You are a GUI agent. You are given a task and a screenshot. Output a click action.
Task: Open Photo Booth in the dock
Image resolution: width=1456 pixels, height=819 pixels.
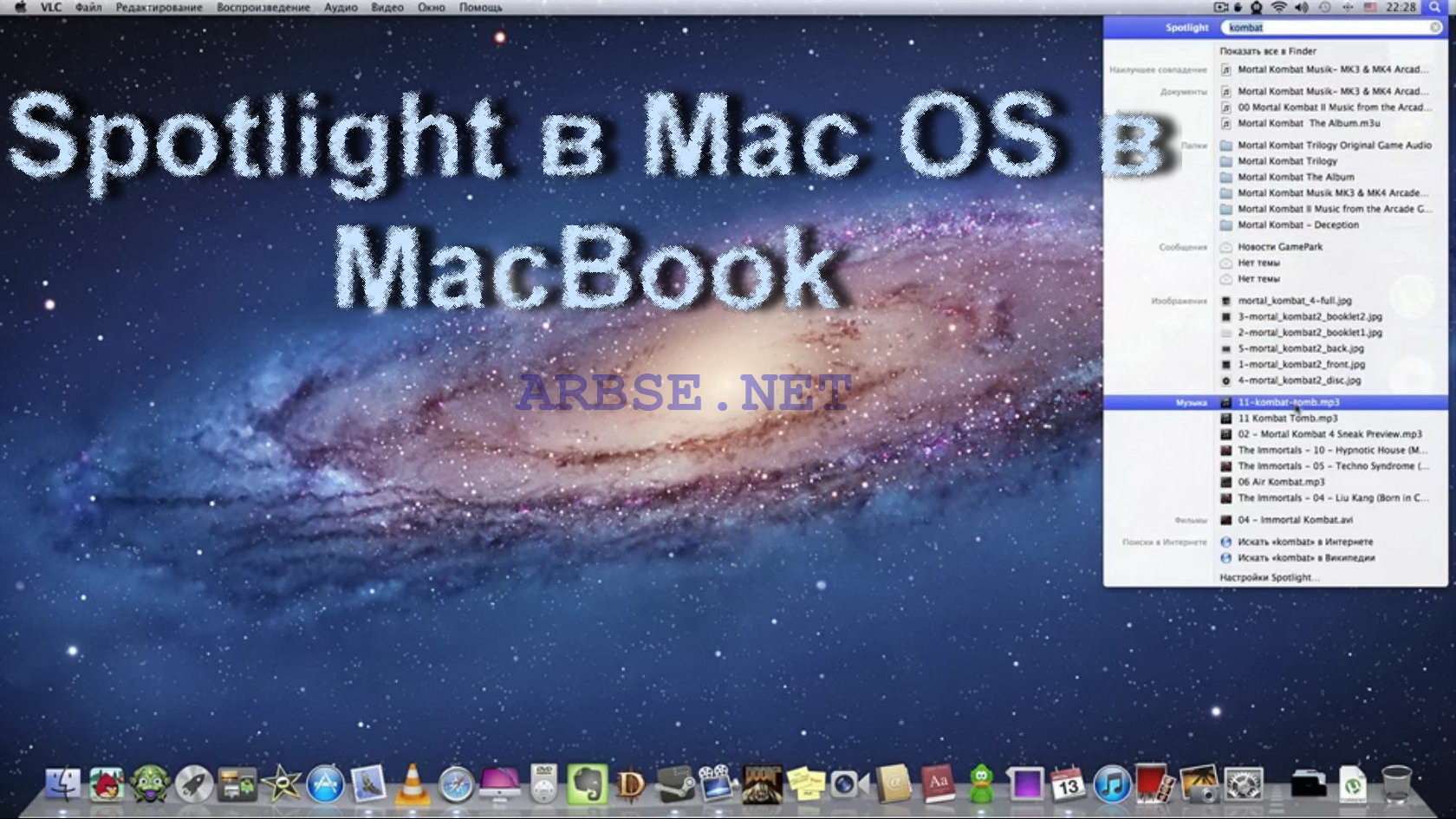click(1155, 784)
